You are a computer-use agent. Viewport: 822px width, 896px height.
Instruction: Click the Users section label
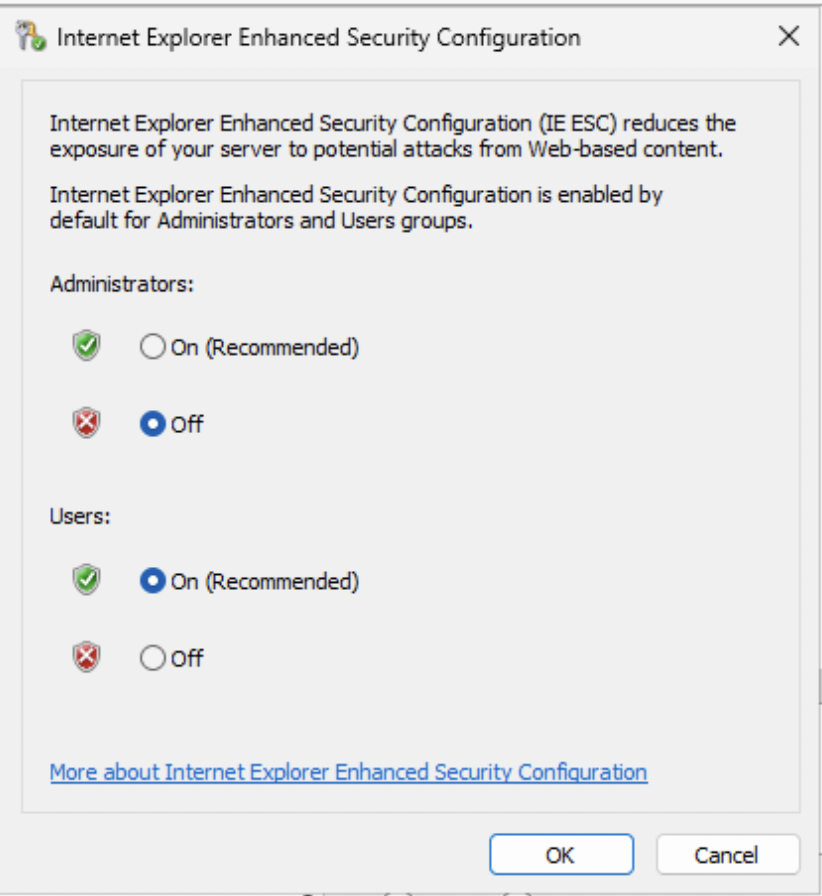(80, 517)
